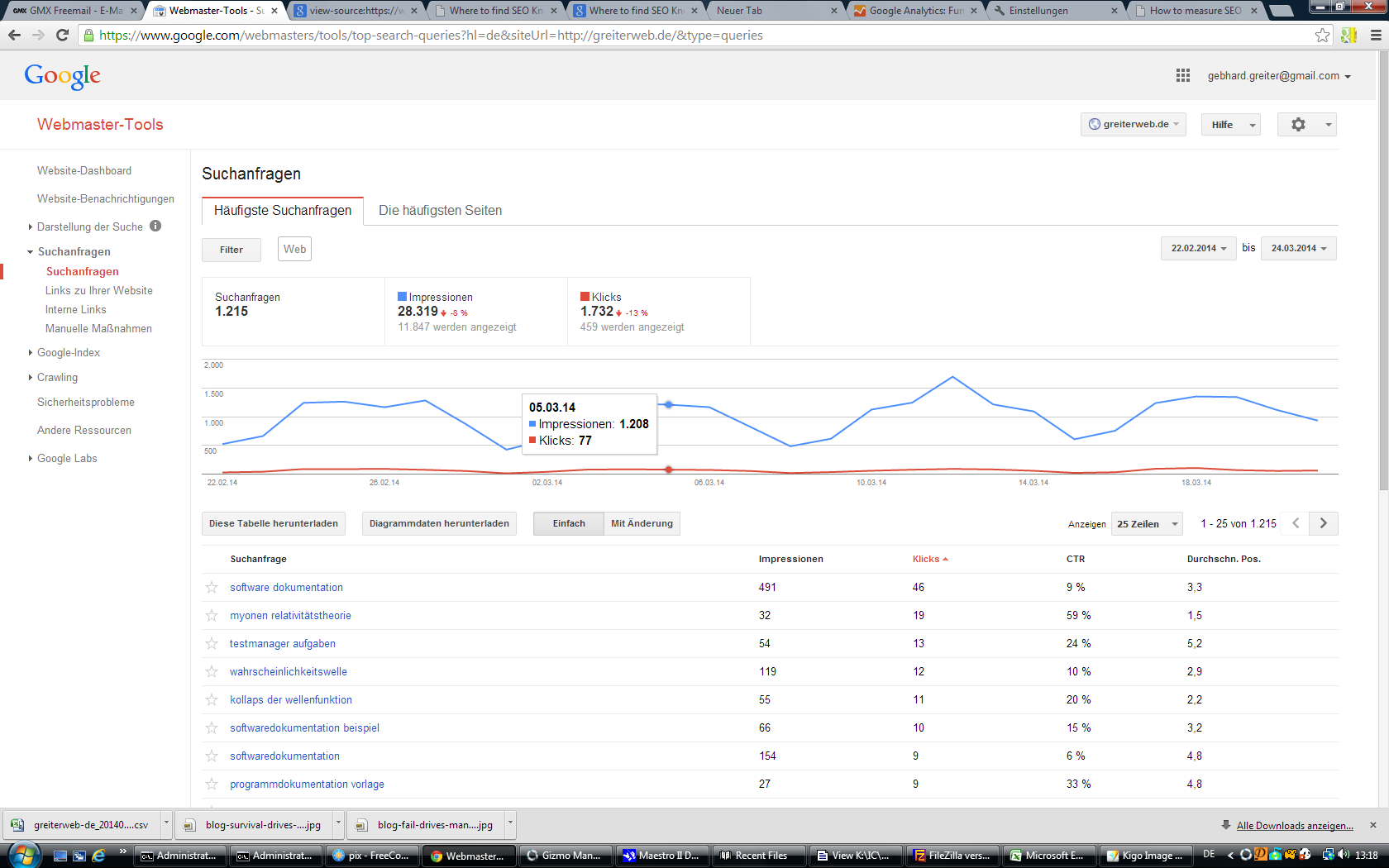Switch to Die häufigsten Seiten tab
This screenshot has width=1389, height=868.
pyautogui.click(x=440, y=210)
